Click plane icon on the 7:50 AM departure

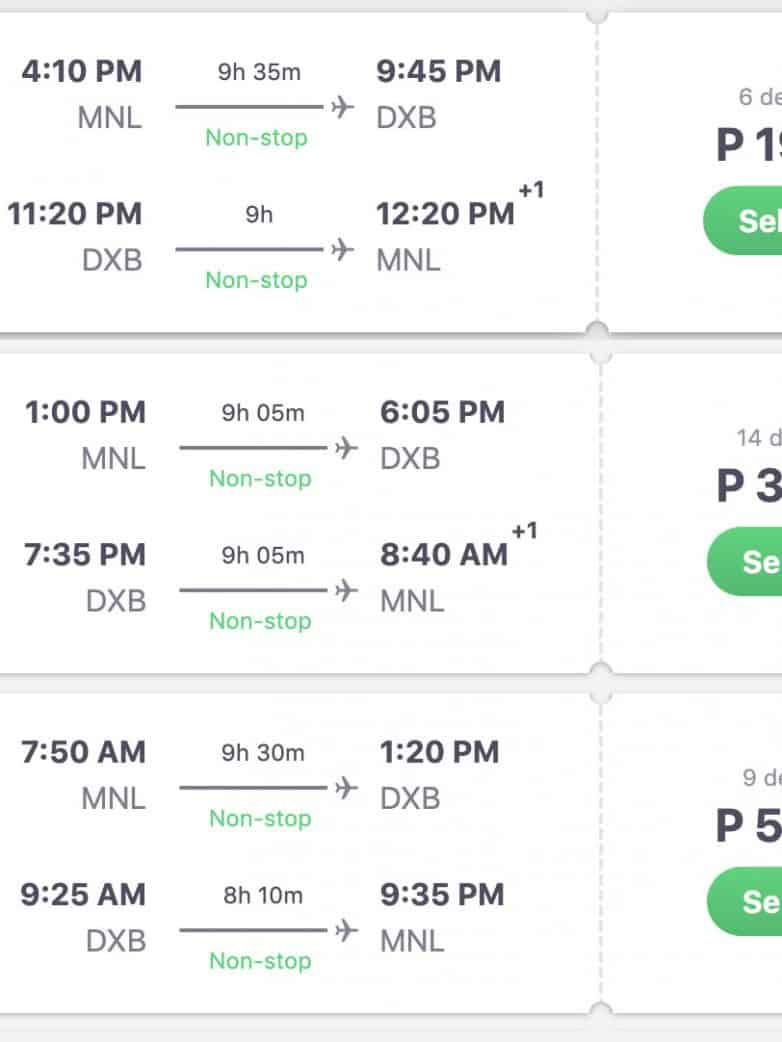pos(346,788)
